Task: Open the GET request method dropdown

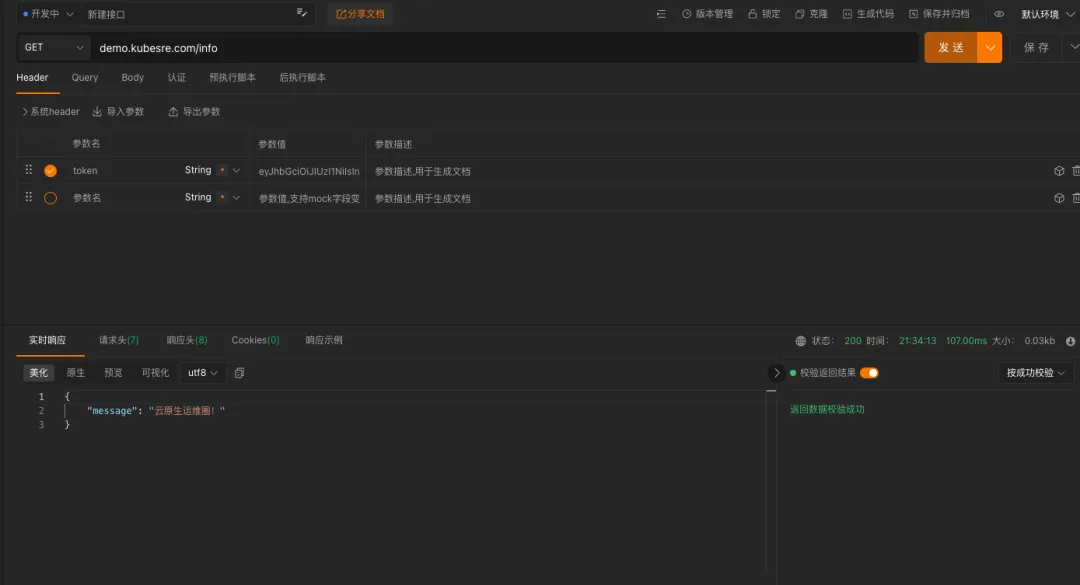Action: [54, 47]
